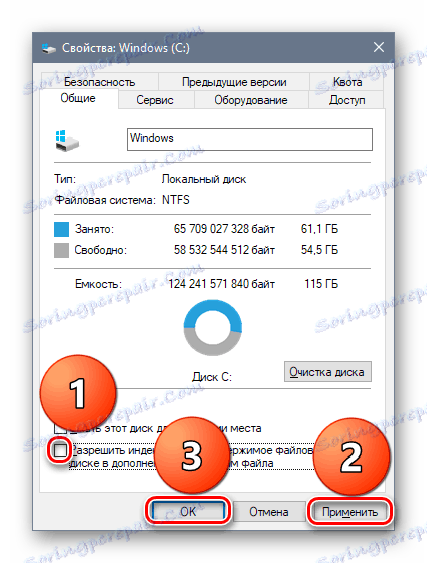The image size is (427, 563).
Task: Click the volume label field containing Windows
Action: pyautogui.click(x=250, y=139)
